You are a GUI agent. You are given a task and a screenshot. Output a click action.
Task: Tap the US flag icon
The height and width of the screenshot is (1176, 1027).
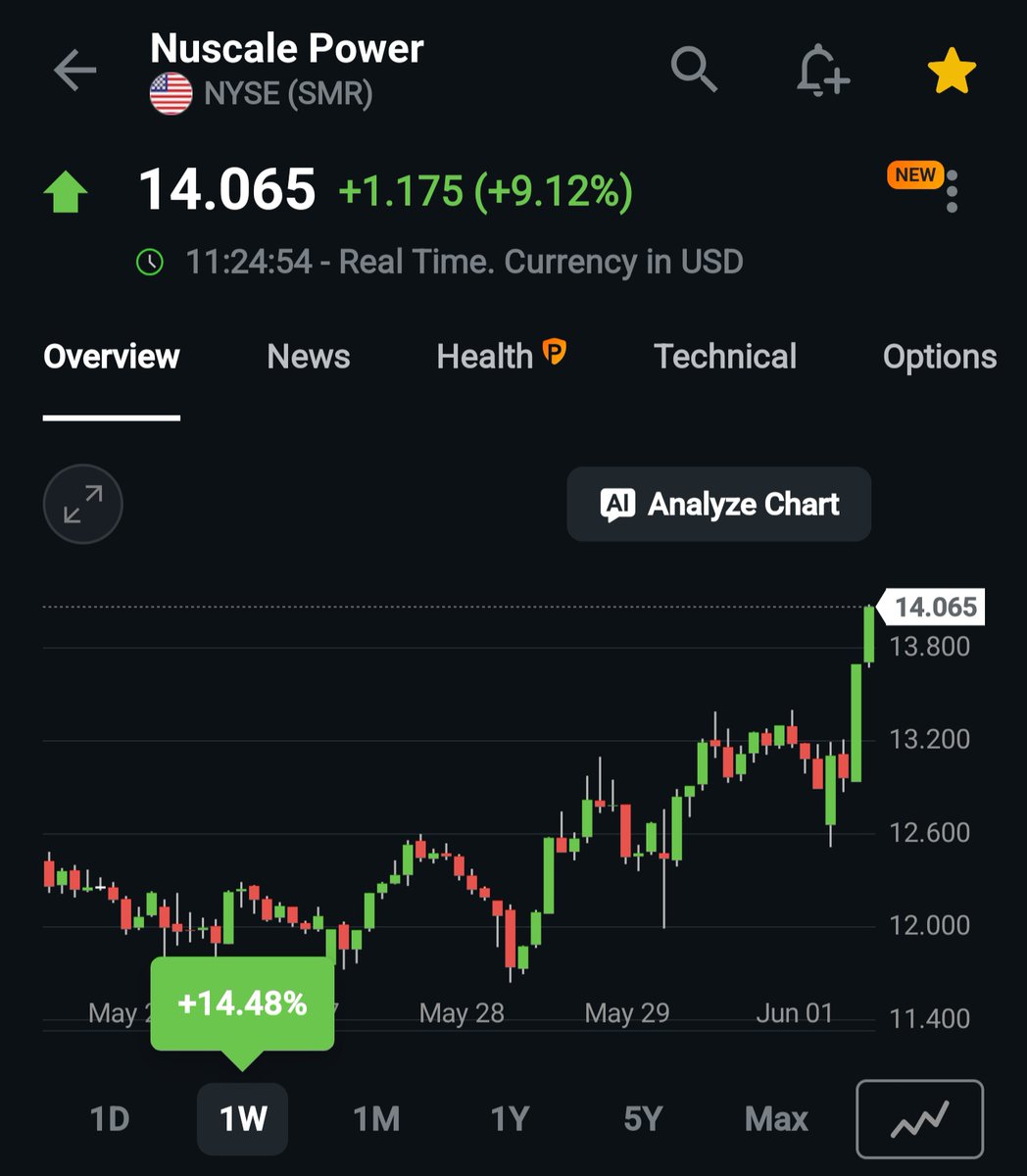tap(171, 94)
